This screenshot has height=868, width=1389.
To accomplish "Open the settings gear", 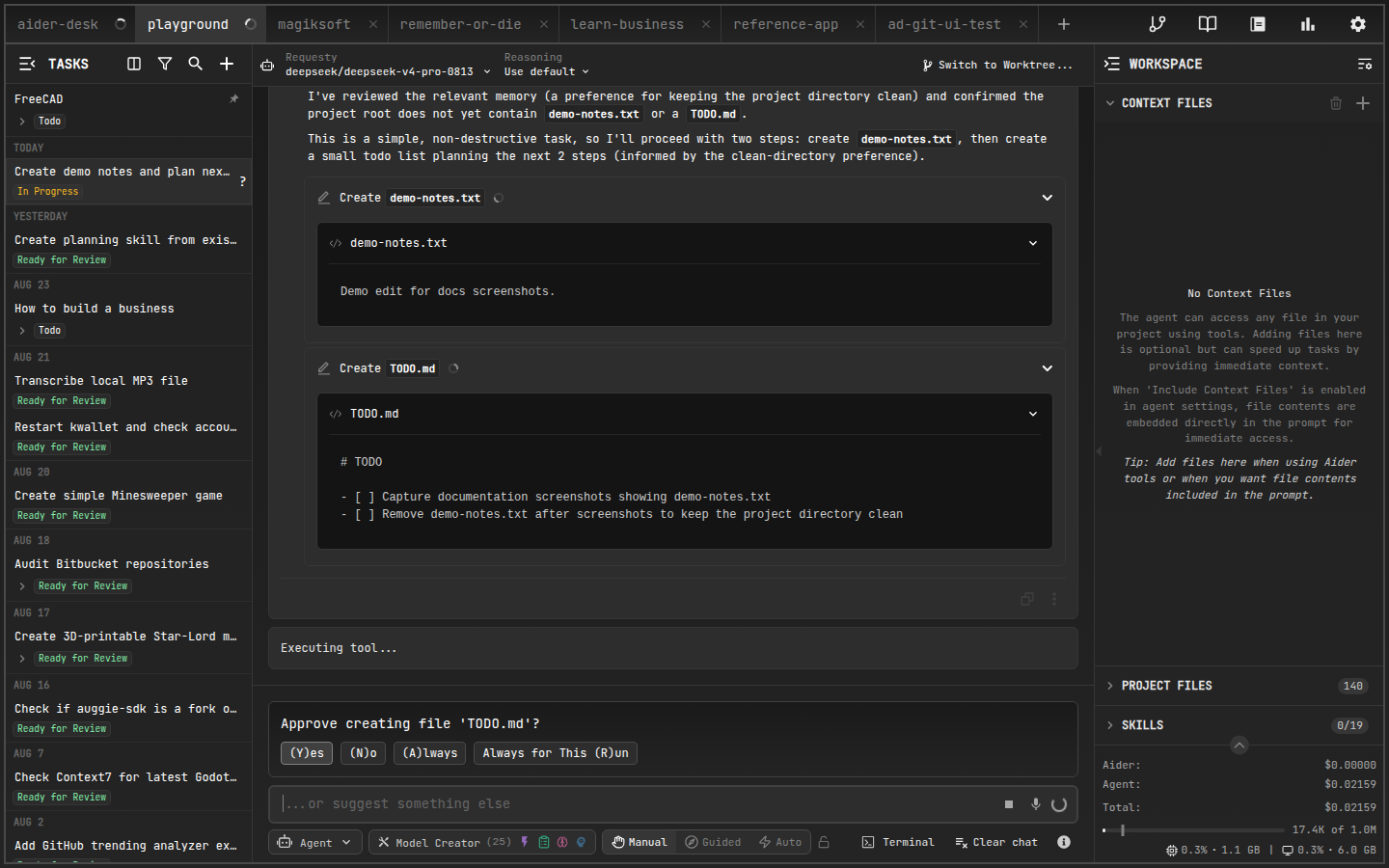I will pos(1358,24).
